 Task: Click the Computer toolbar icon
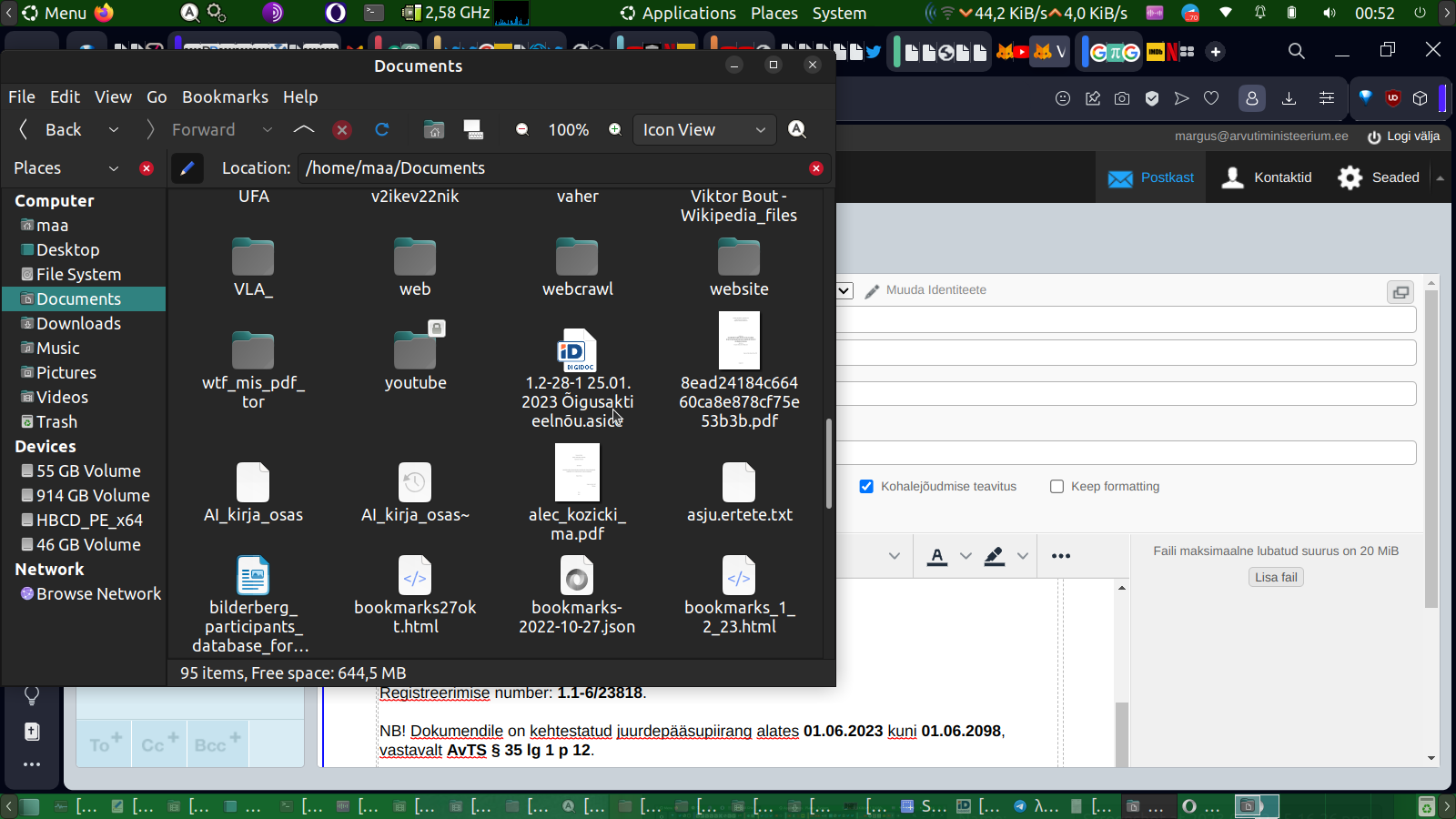point(473,130)
